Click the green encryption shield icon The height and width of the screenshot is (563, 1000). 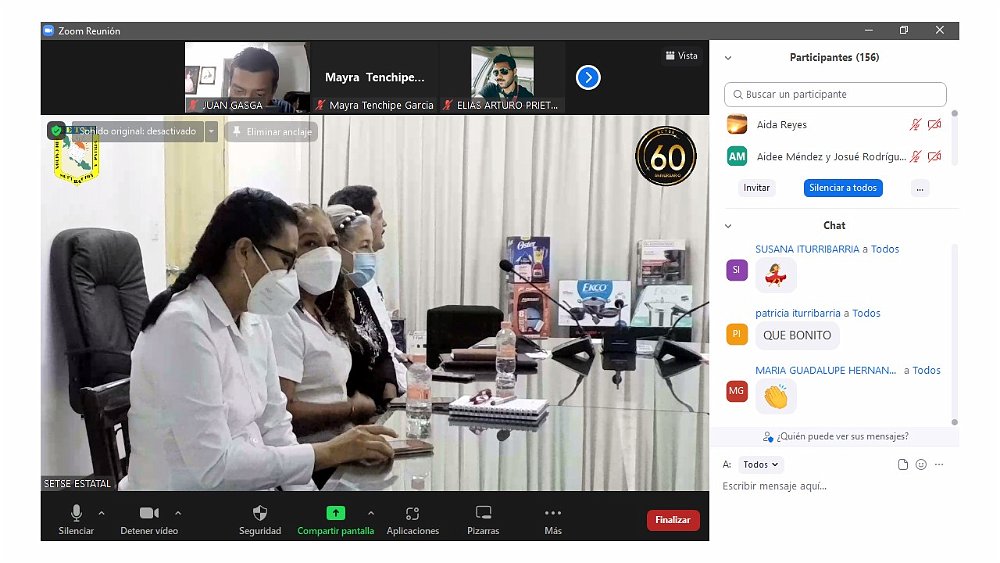pos(56,131)
